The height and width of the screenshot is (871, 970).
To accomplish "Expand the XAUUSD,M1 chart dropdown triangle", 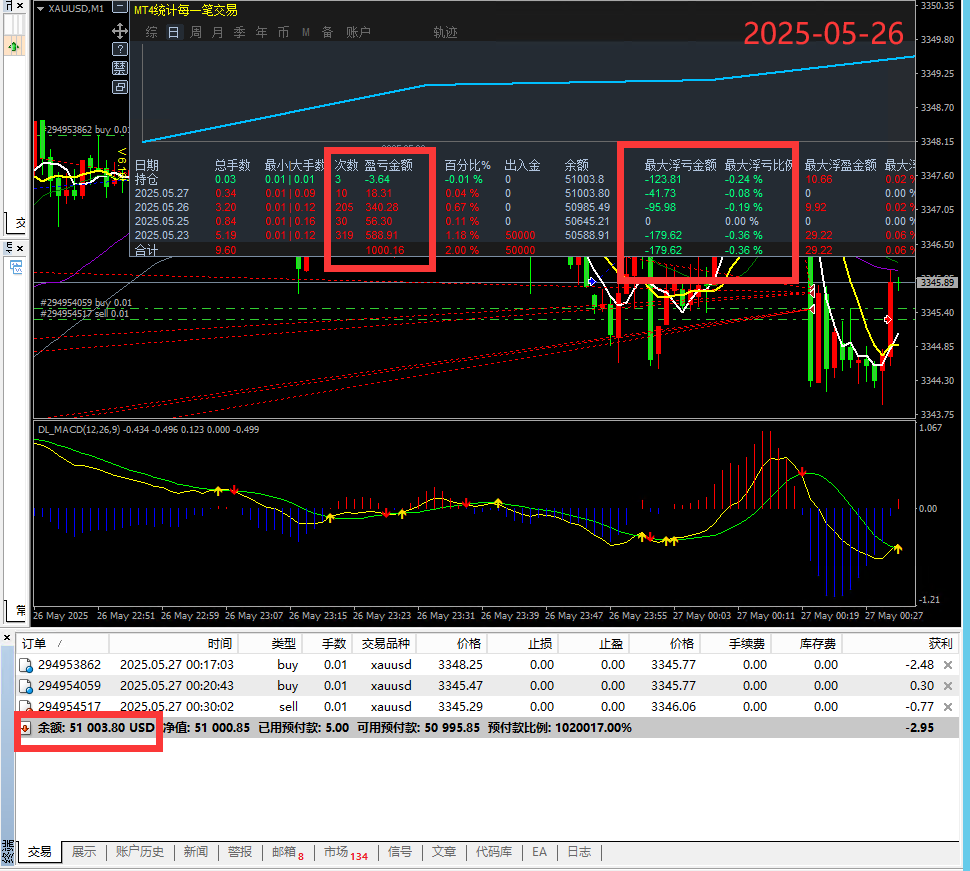I will 40,9.
